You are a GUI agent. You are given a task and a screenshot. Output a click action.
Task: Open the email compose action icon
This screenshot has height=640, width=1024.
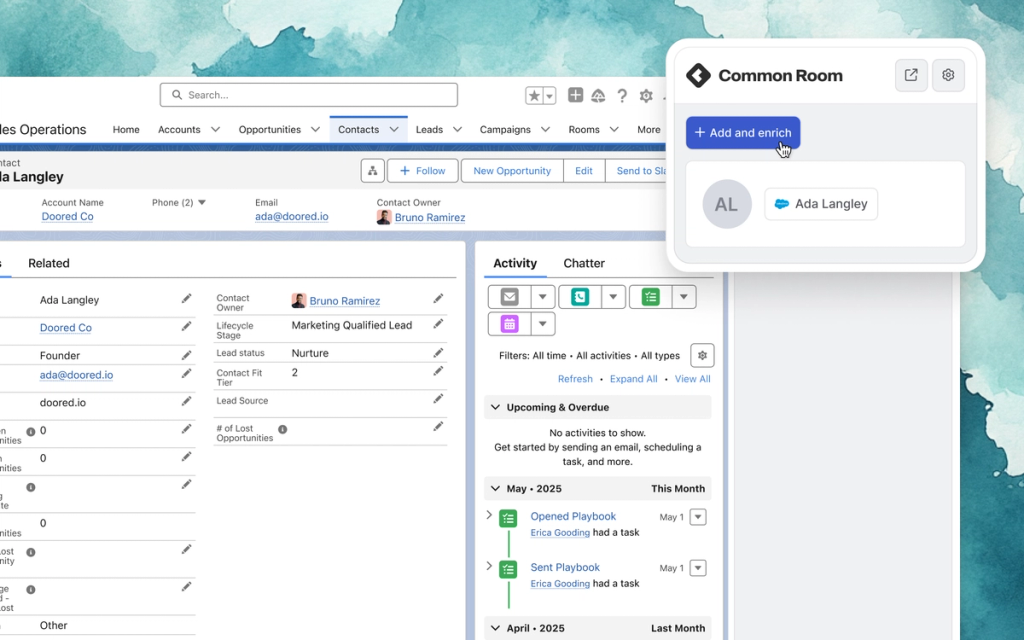coord(509,297)
